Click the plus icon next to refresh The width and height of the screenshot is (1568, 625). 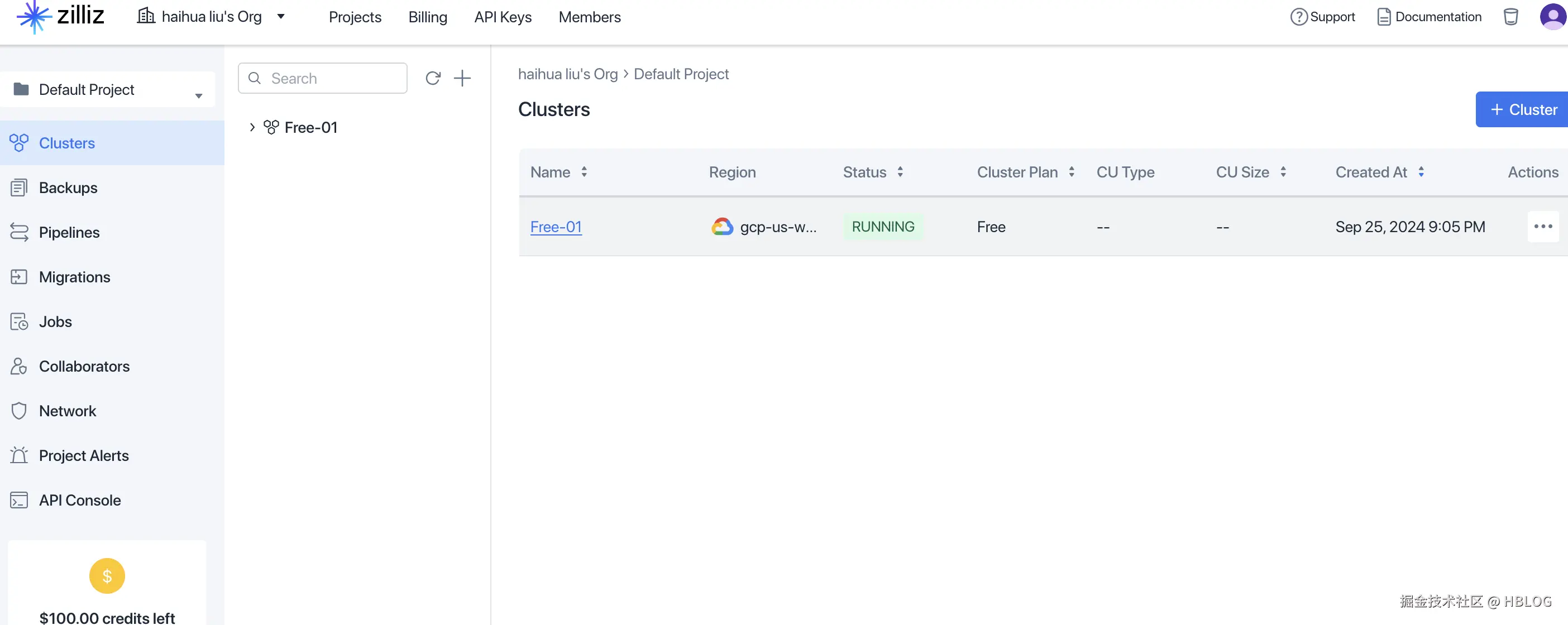point(462,78)
